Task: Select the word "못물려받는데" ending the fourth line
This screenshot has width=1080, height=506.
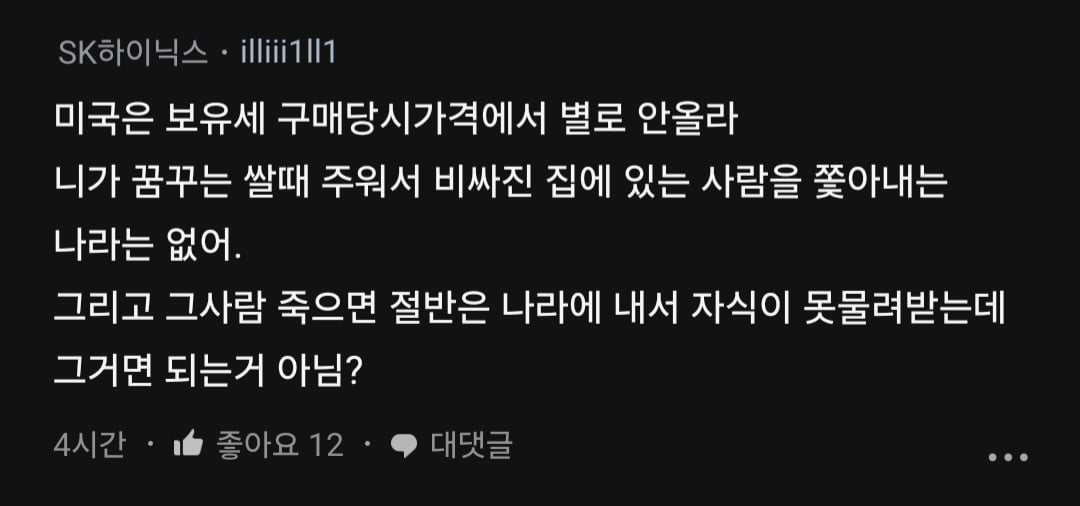Action: (x=904, y=310)
